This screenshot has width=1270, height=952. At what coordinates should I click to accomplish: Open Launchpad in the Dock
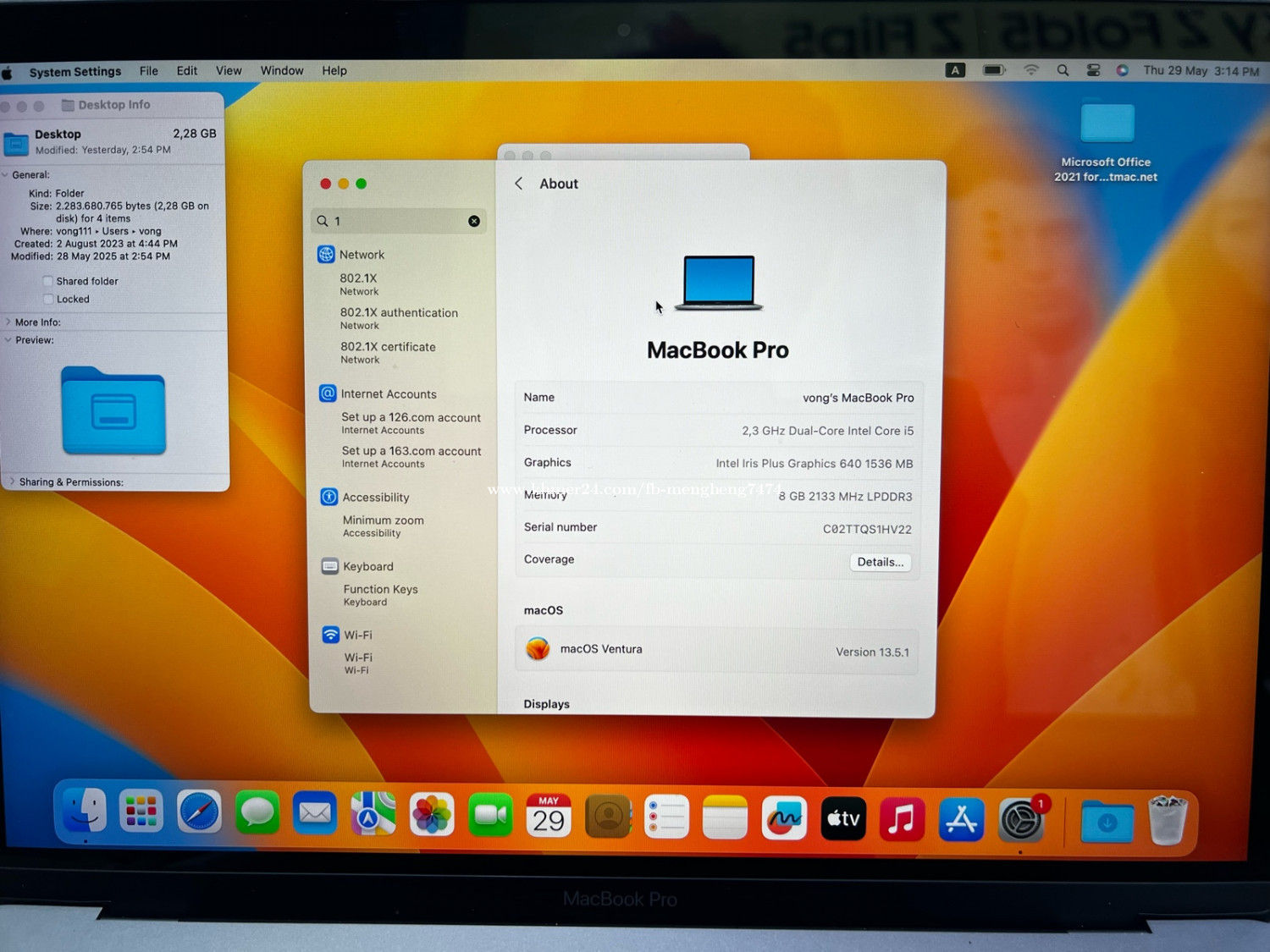point(141,812)
